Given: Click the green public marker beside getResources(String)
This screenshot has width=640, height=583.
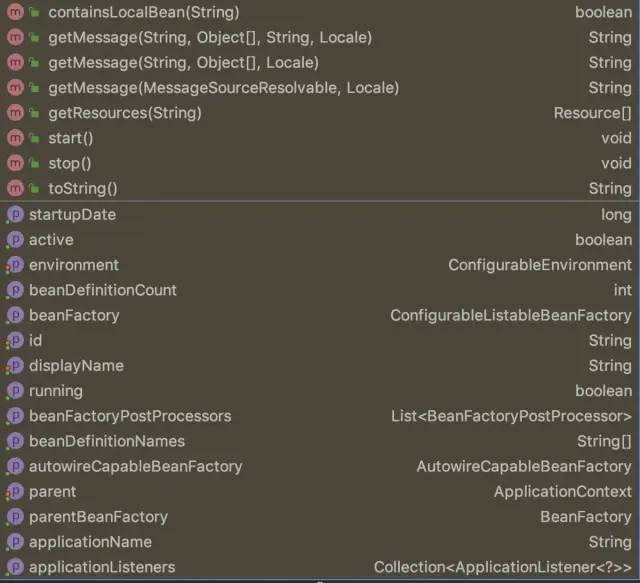Looking at the screenshot, I should click(35, 113).
